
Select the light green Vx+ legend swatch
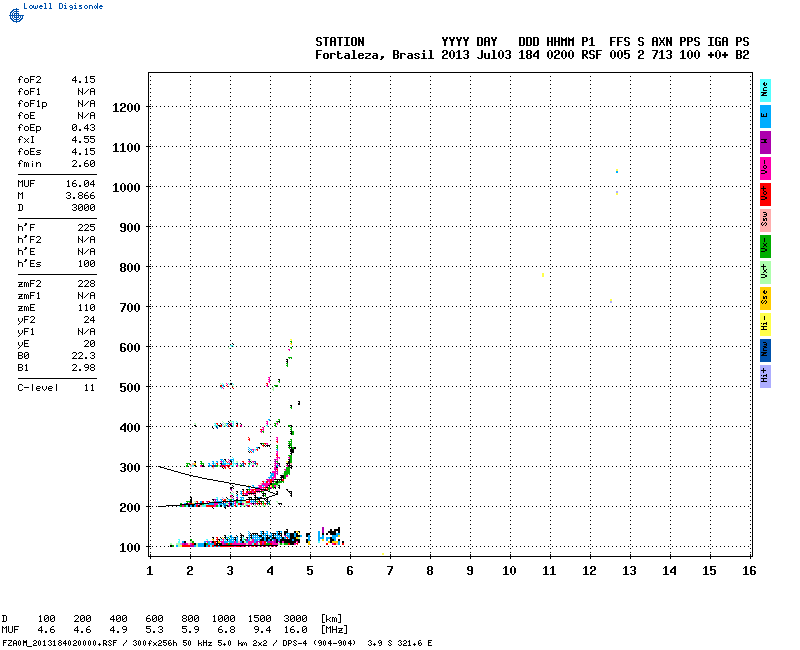(x=765, y=272)
